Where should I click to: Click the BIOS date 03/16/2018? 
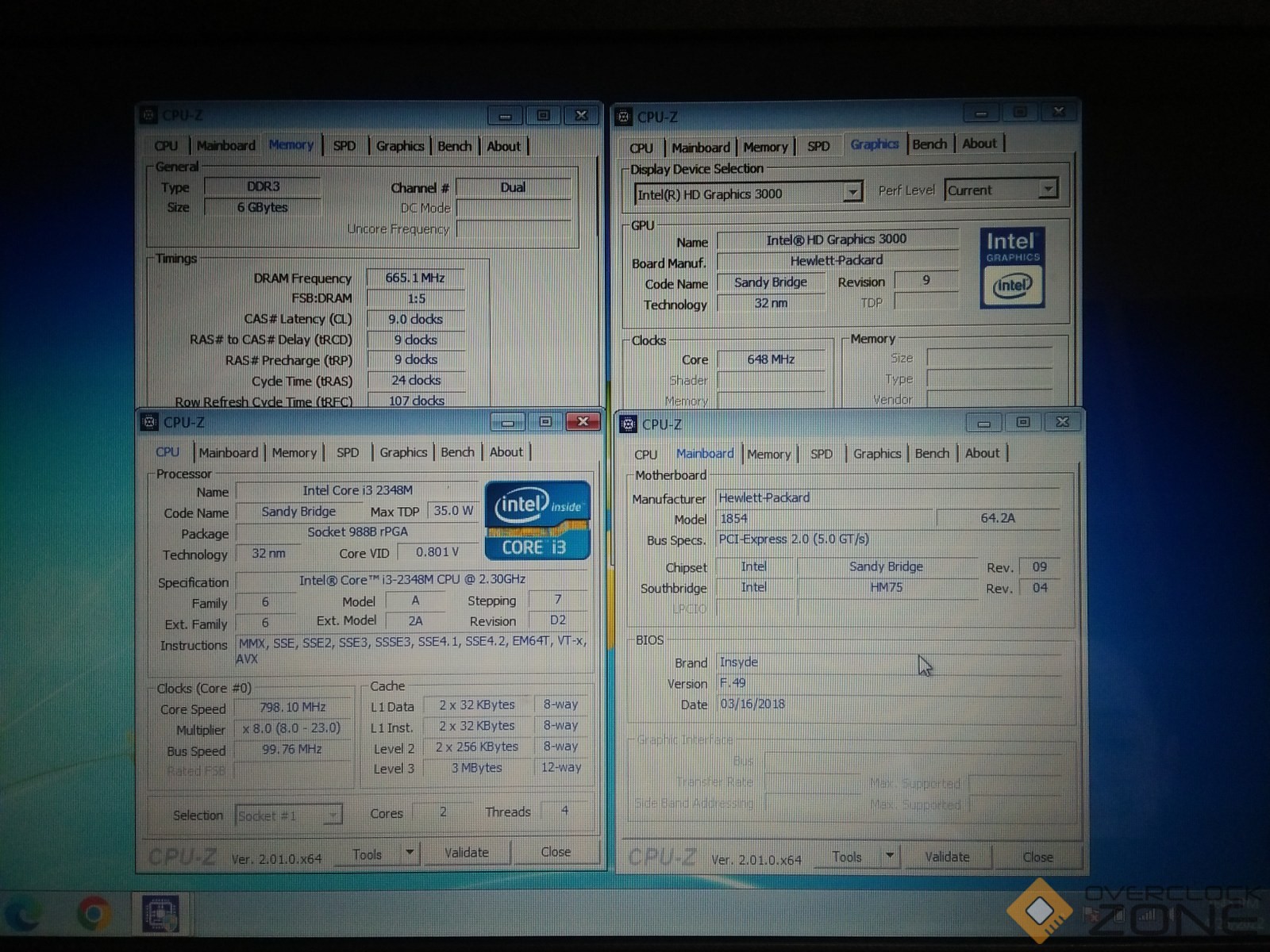point(889,704)
